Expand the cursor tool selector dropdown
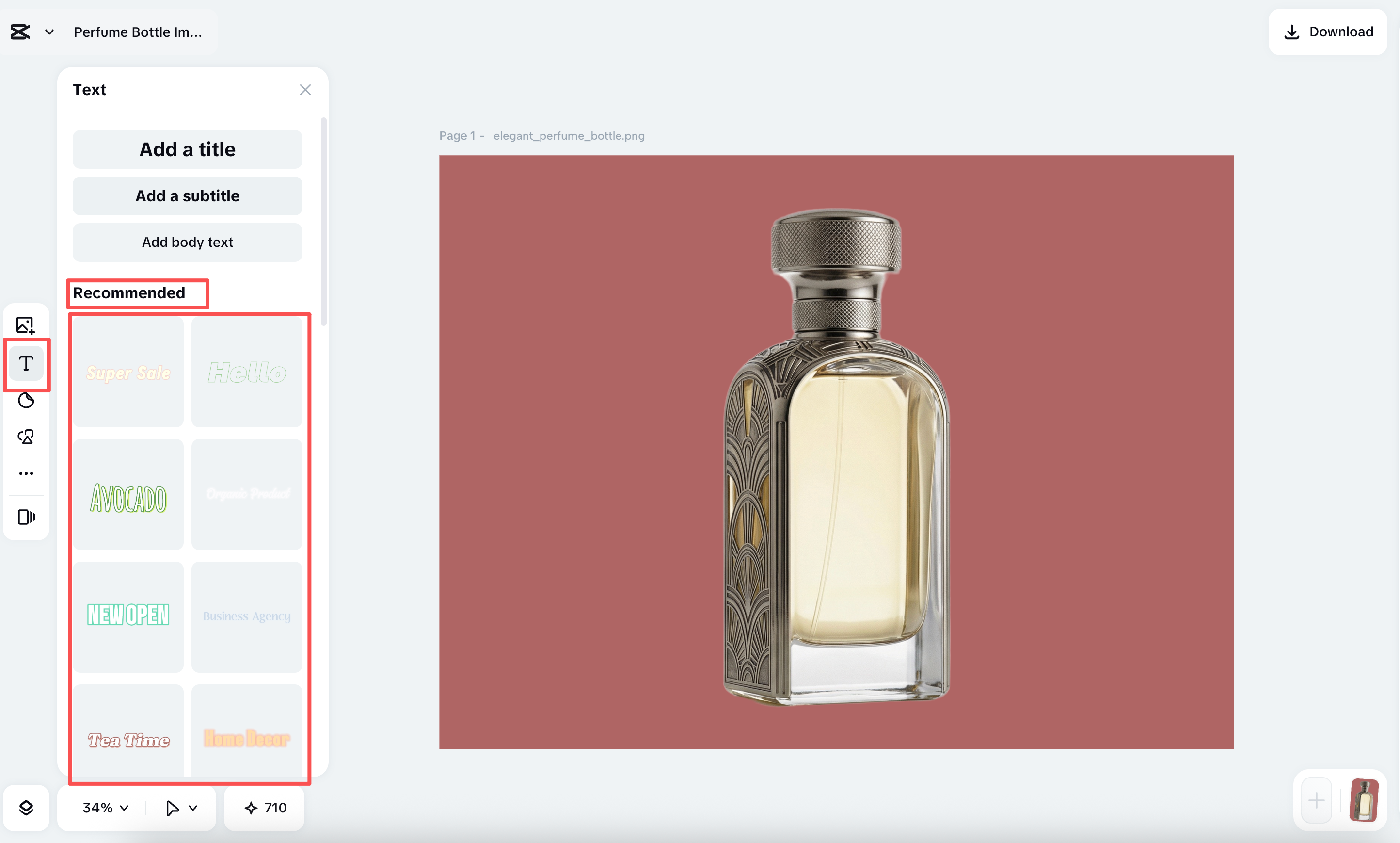The width and height of the screenshot is (1400, 843). click(x=180, y=808)
